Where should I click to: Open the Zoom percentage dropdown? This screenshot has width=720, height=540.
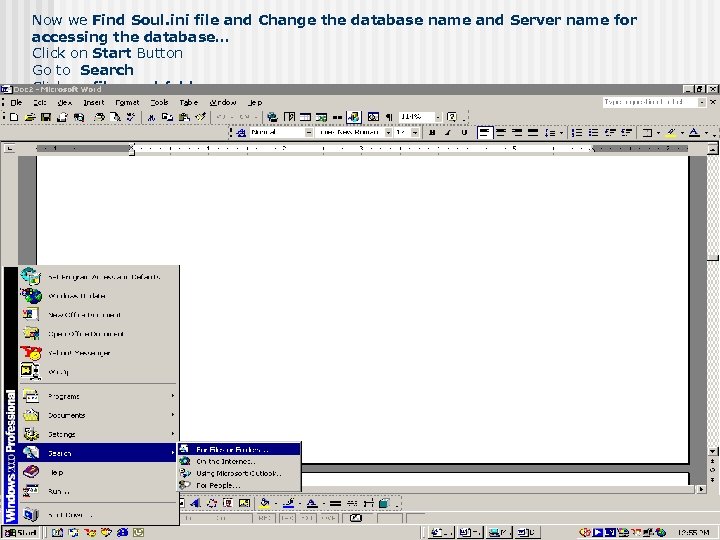click(438, 117)
